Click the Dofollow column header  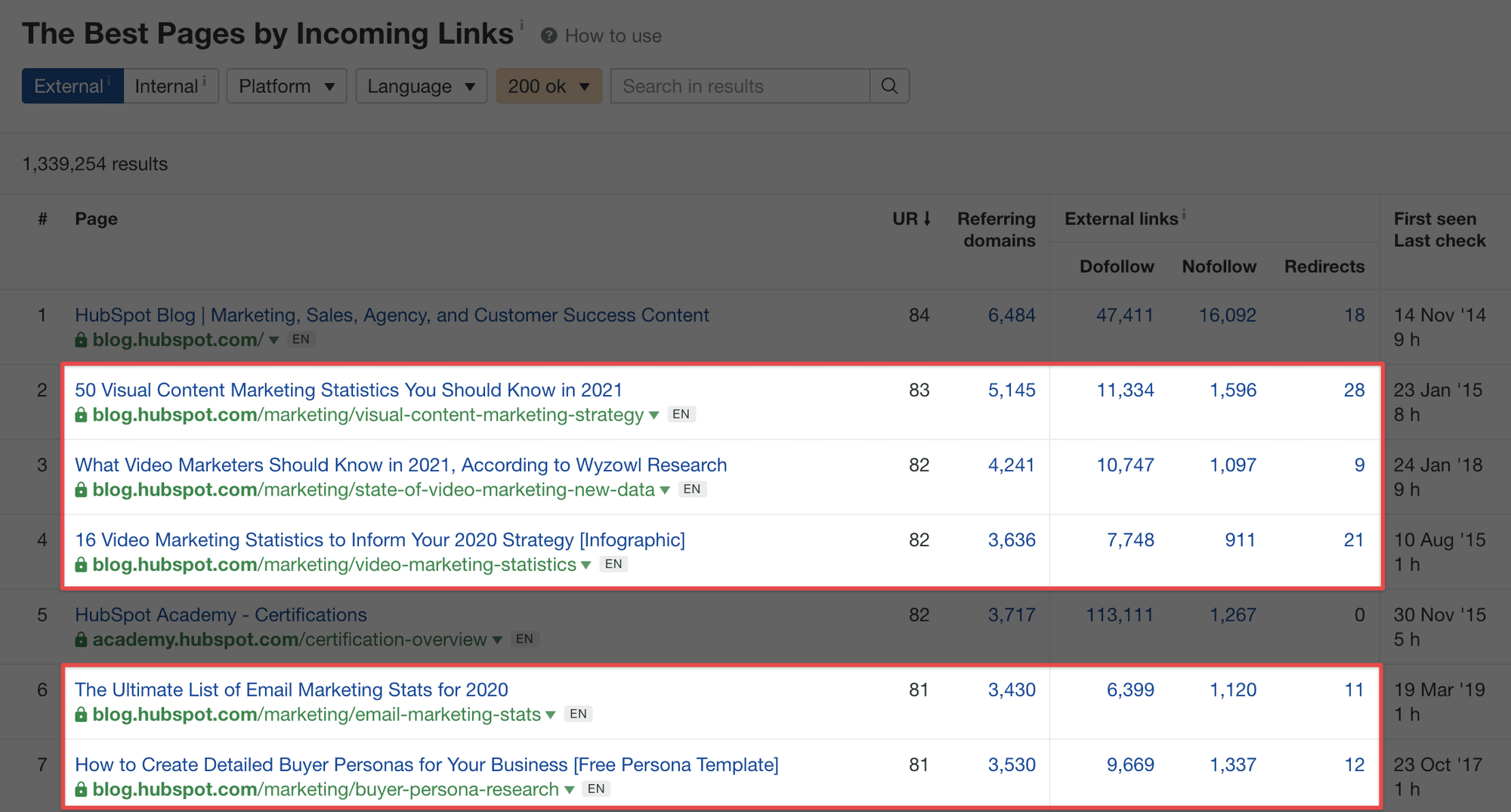[1117, 266]
